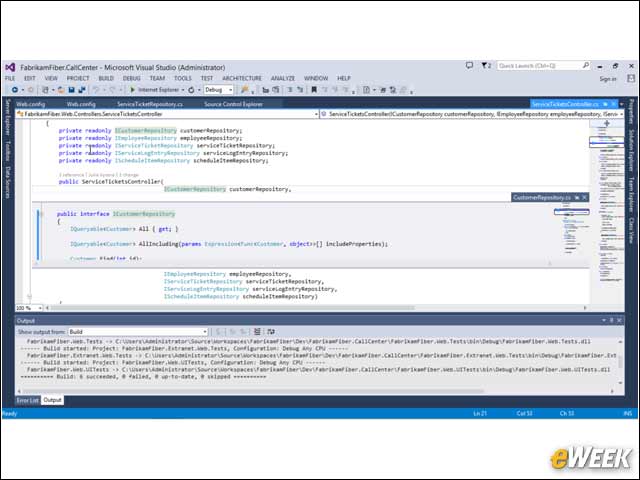Pin the ServiceTicketsController.cs tab
Viewport: 640px width, 480px height.
coord(605,104)
